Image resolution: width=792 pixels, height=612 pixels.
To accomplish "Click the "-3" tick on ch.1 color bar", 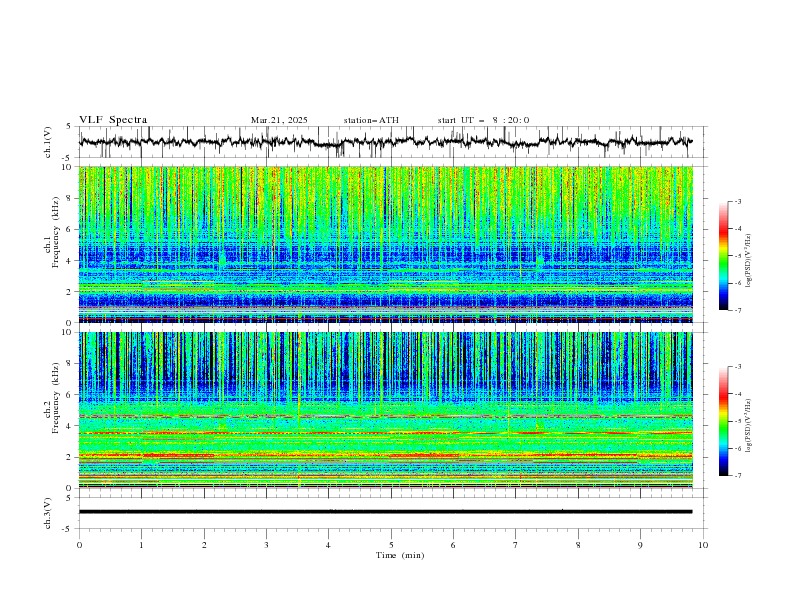I will pyautogui.click(x=737, y=201).
